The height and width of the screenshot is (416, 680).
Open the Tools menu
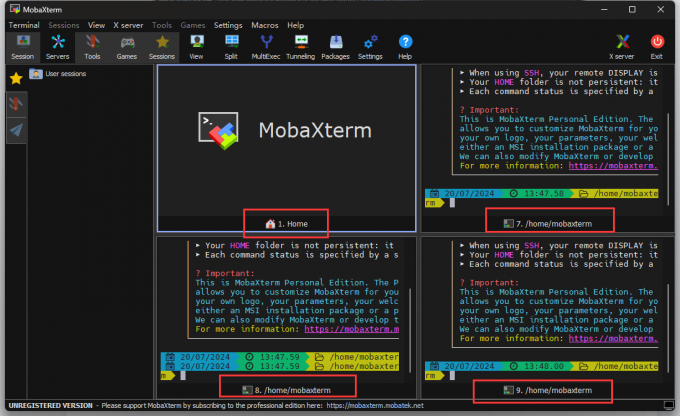(162, 25)
